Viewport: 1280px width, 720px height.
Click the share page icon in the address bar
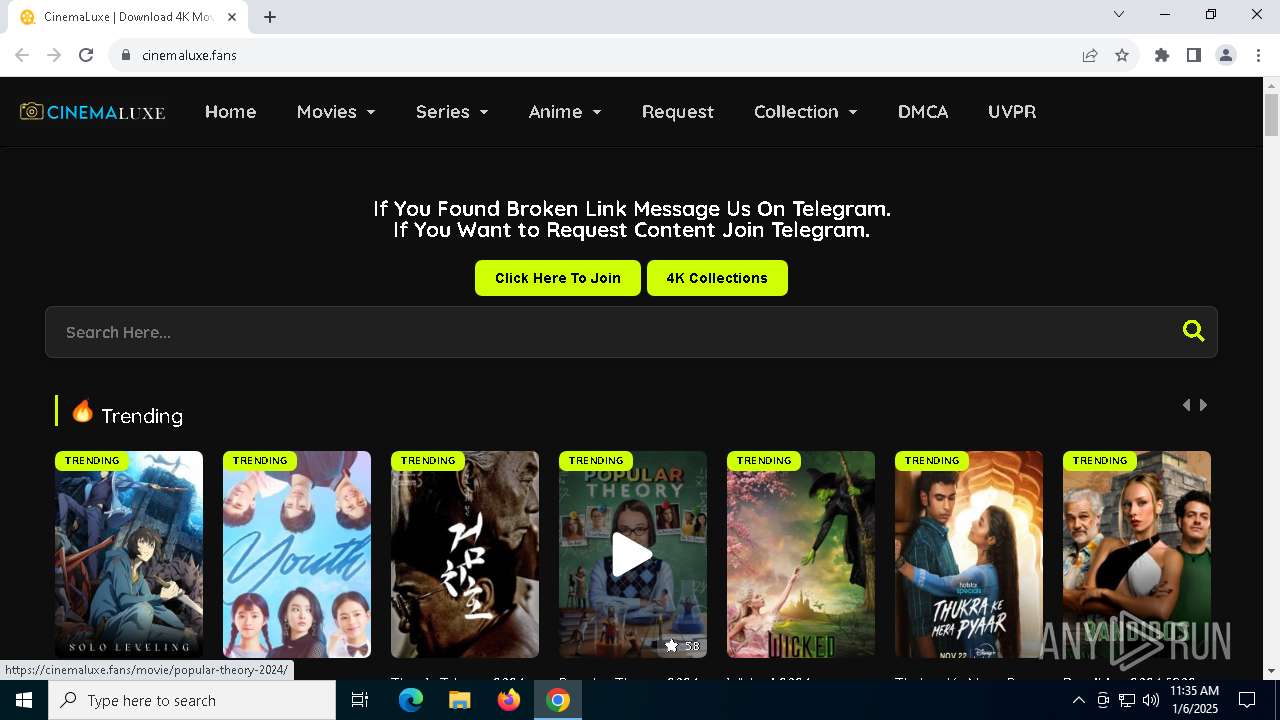click(1090, 55)
